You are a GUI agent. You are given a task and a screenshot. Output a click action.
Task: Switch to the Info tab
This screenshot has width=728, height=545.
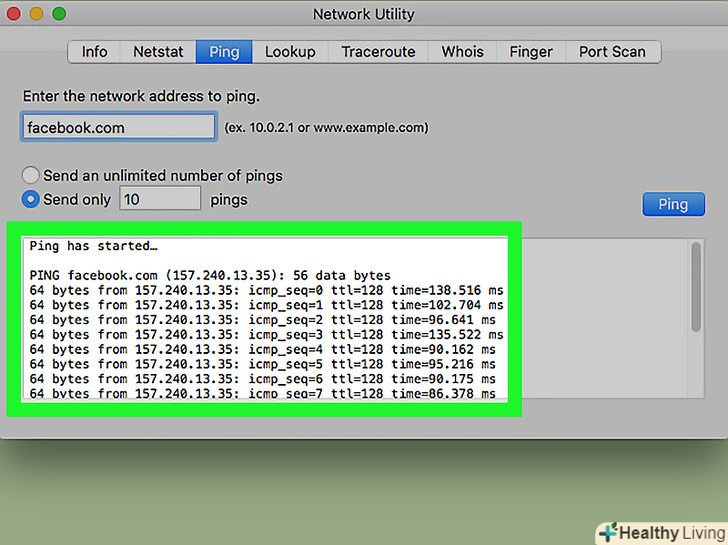(94, 52)
